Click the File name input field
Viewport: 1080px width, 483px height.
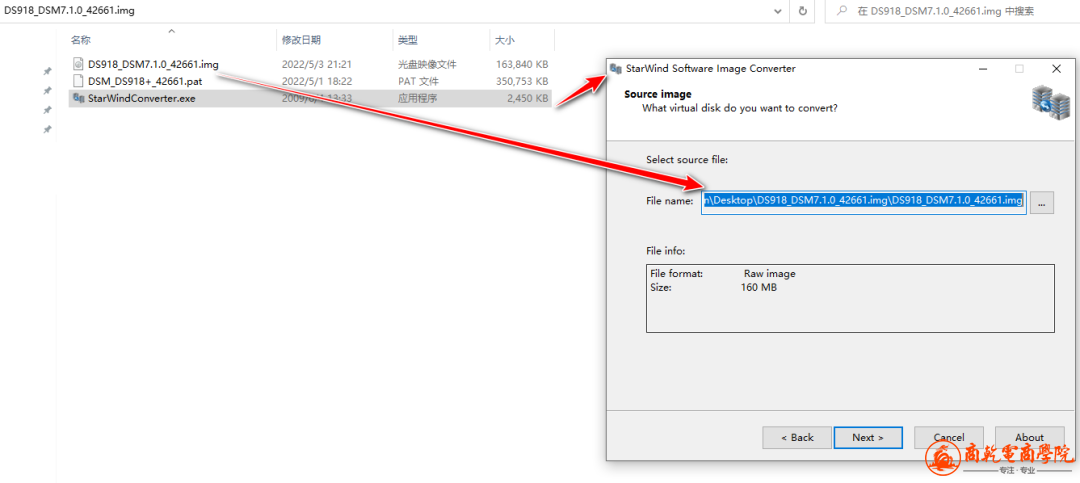click(864, 201)
